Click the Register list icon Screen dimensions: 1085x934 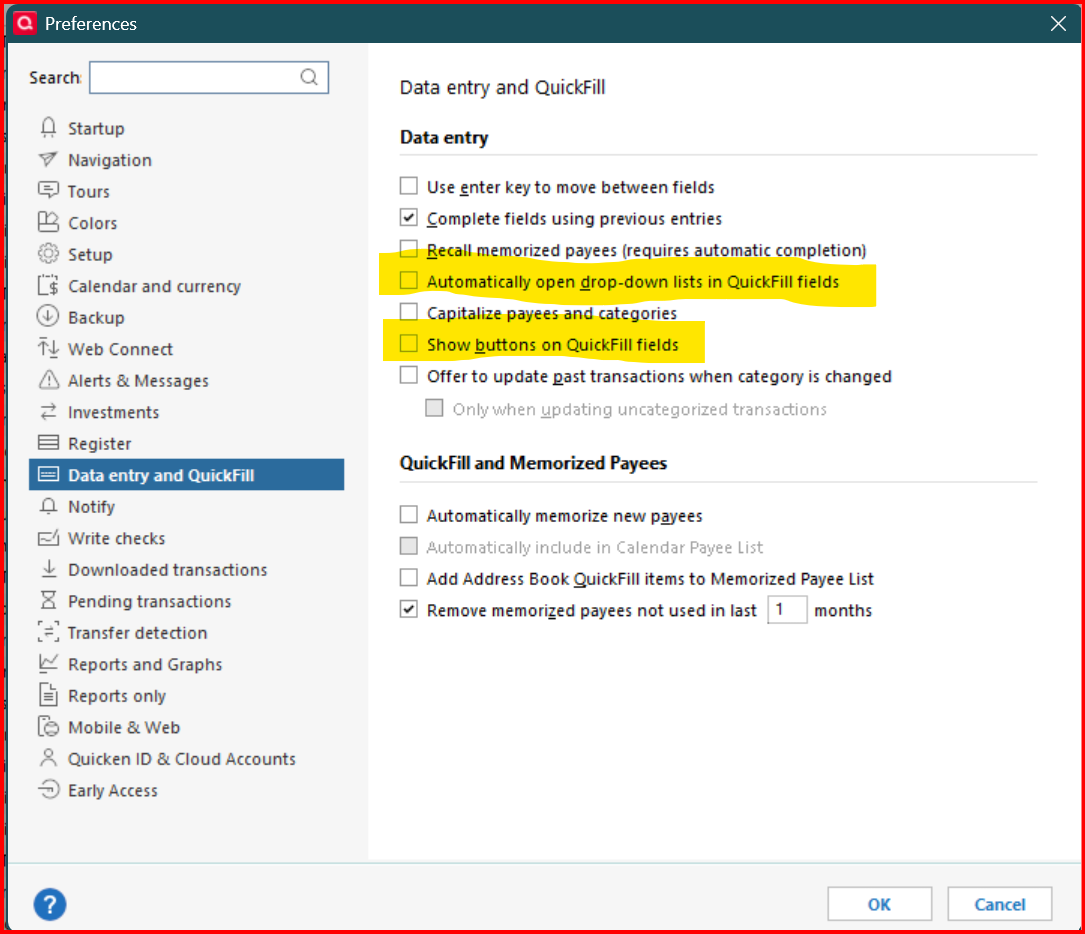[48, 443]
